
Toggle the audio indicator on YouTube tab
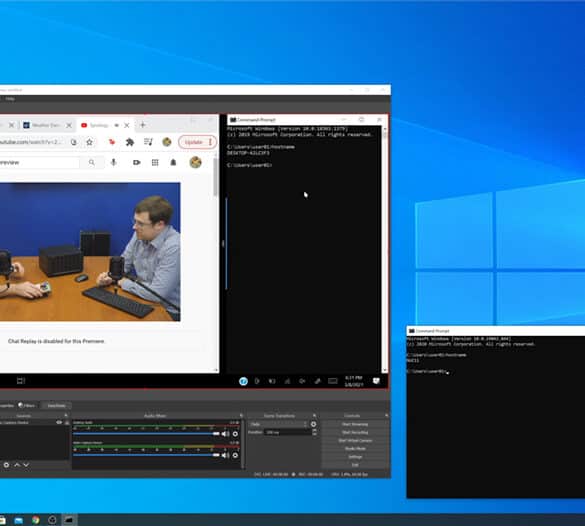pyautogui.click(x=116, y=125)
